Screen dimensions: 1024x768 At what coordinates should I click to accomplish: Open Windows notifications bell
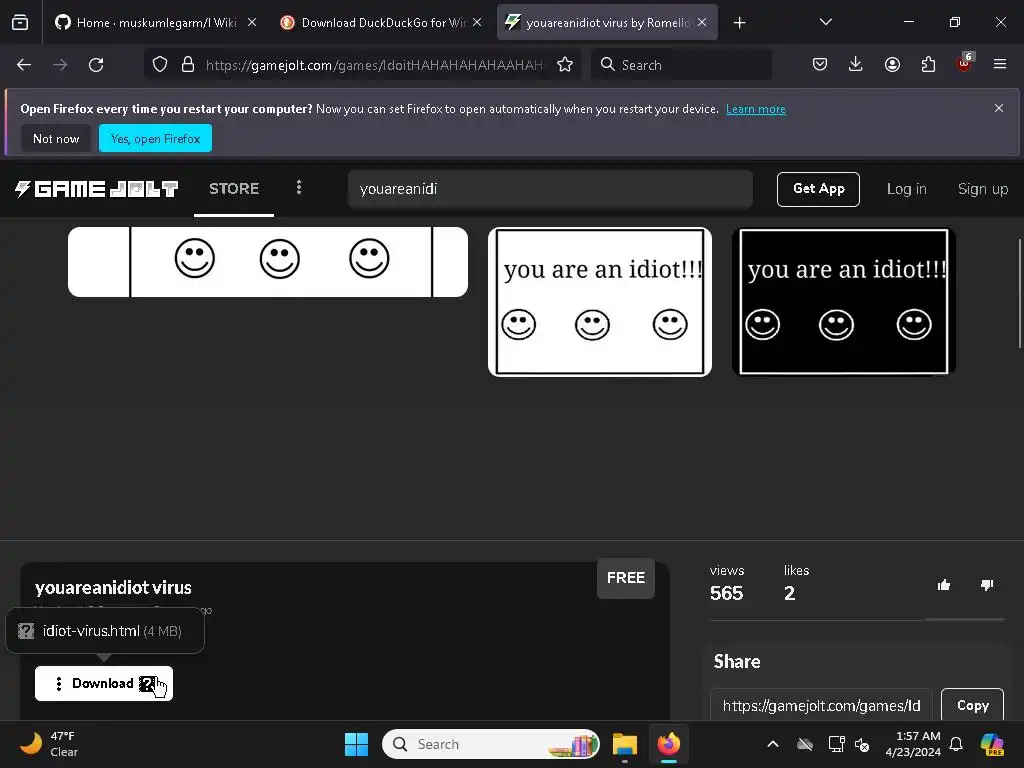click(956, 744)
